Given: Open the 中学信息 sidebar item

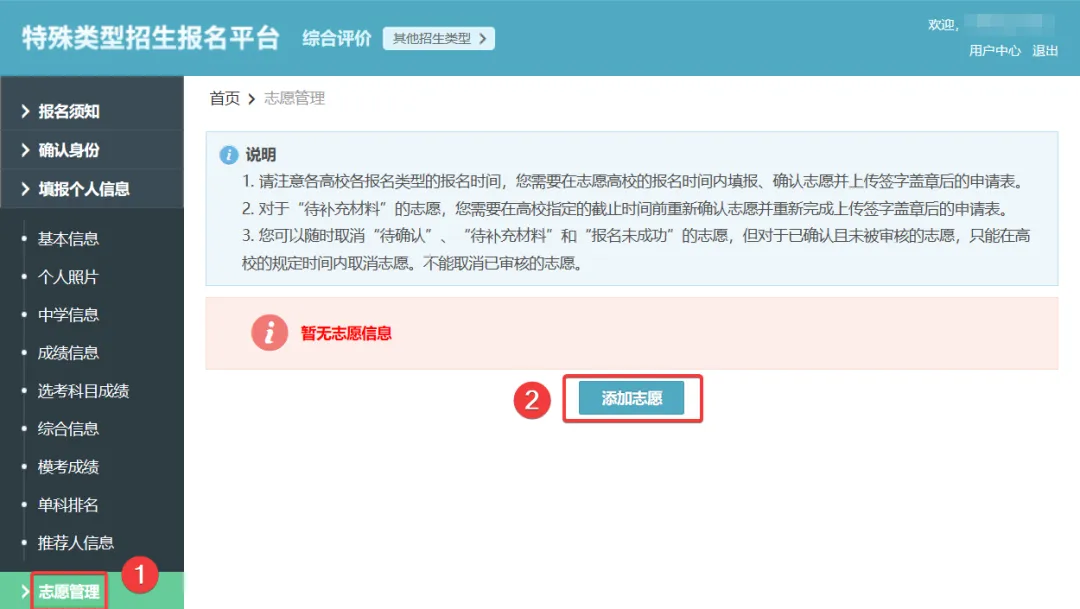Looking at the screenshot, I should (68, 315).
